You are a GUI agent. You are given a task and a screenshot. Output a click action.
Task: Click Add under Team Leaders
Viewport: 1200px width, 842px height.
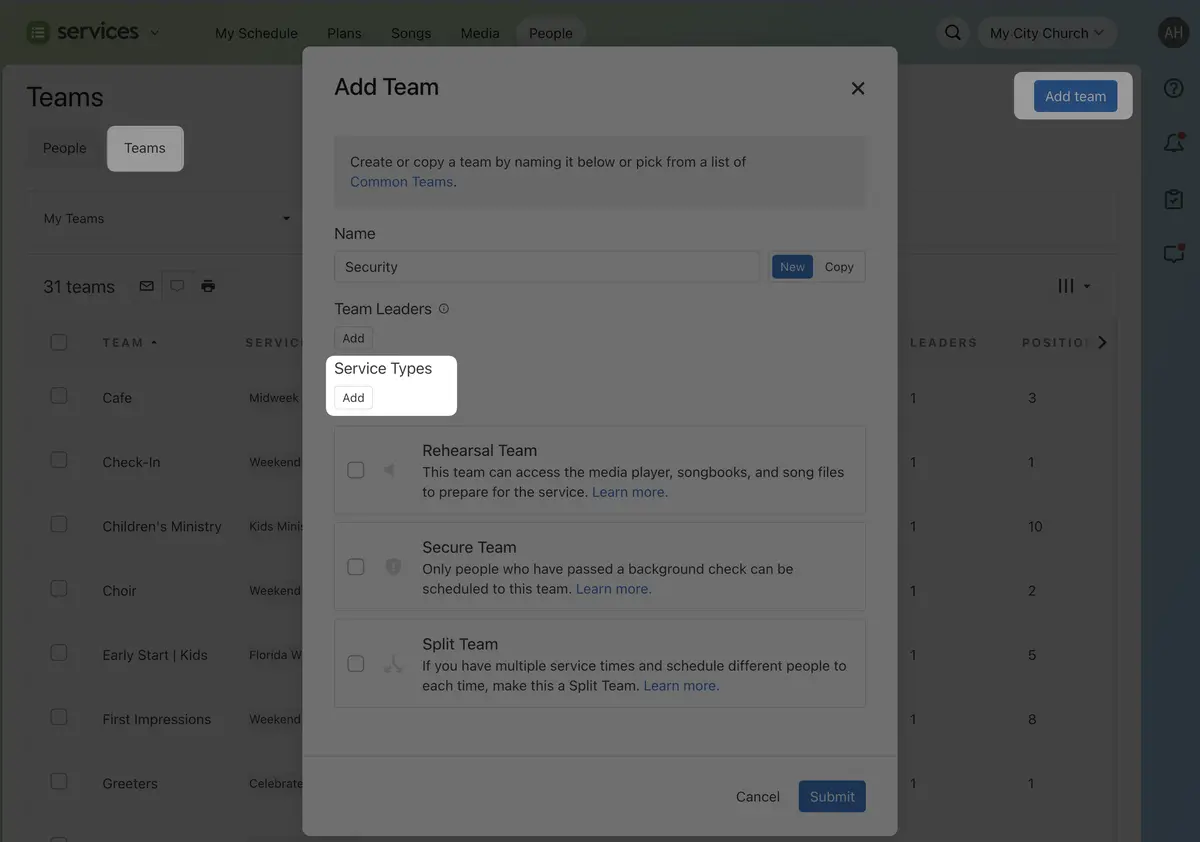pos(354,338)
